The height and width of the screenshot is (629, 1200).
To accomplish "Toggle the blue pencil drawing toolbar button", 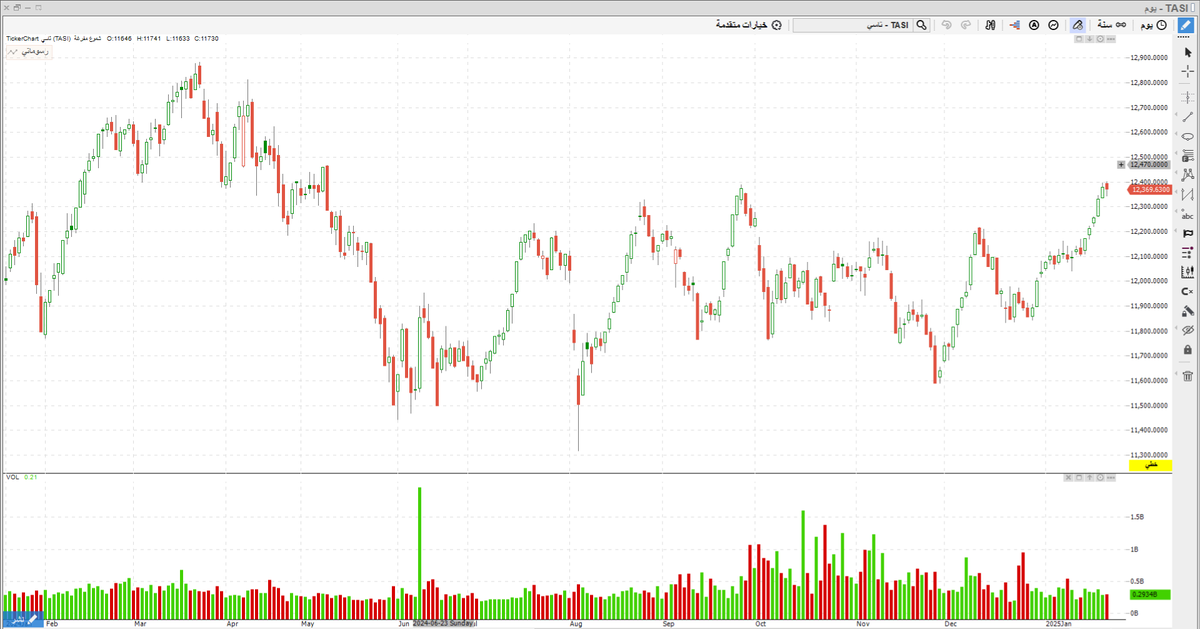I will [1186, 25].
